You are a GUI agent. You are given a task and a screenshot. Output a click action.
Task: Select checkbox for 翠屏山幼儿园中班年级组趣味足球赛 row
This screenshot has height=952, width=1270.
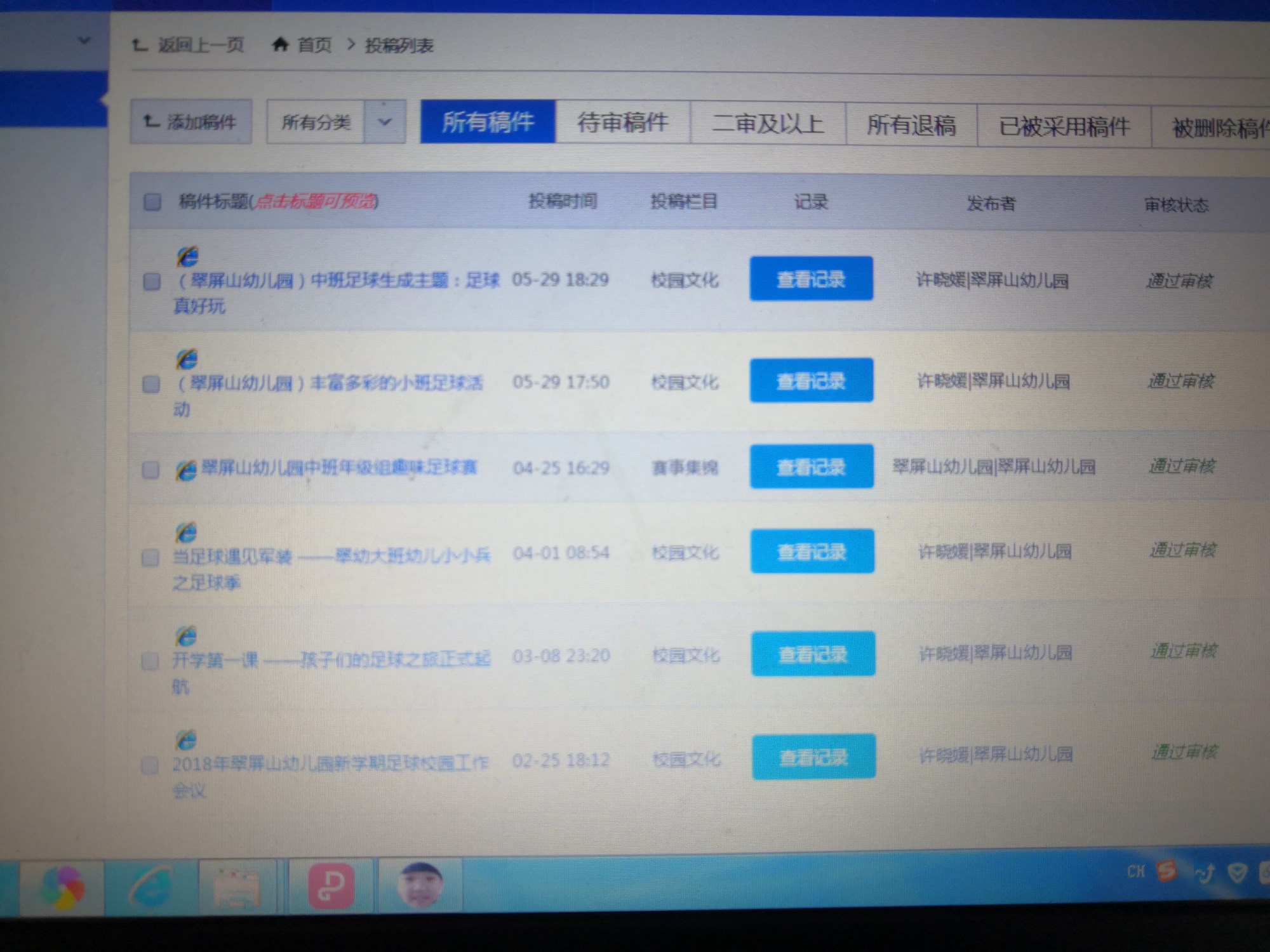tap(150, 470)
